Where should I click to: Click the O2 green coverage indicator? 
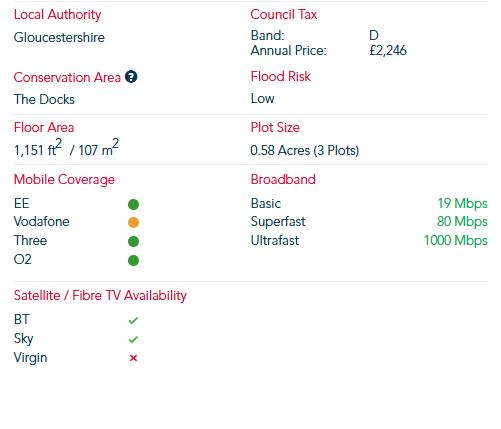point(133,260)
